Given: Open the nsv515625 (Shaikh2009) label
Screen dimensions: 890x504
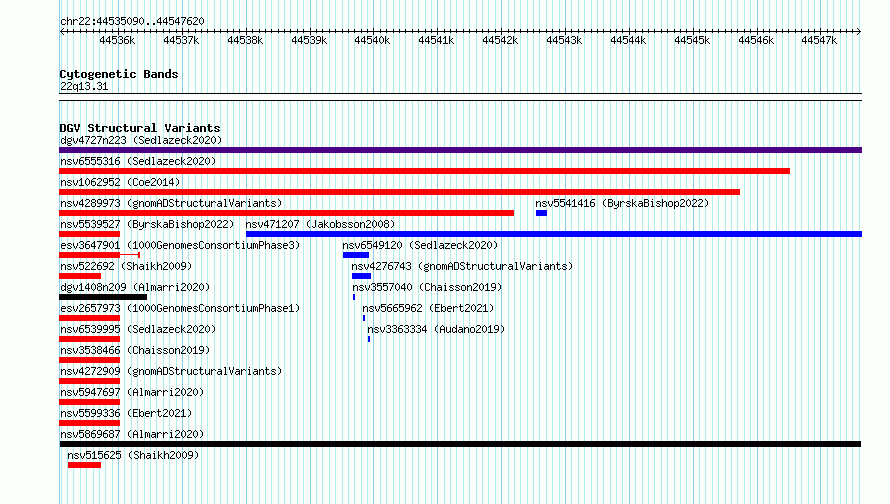Looking at the screenshot, I should coord(133,455).
